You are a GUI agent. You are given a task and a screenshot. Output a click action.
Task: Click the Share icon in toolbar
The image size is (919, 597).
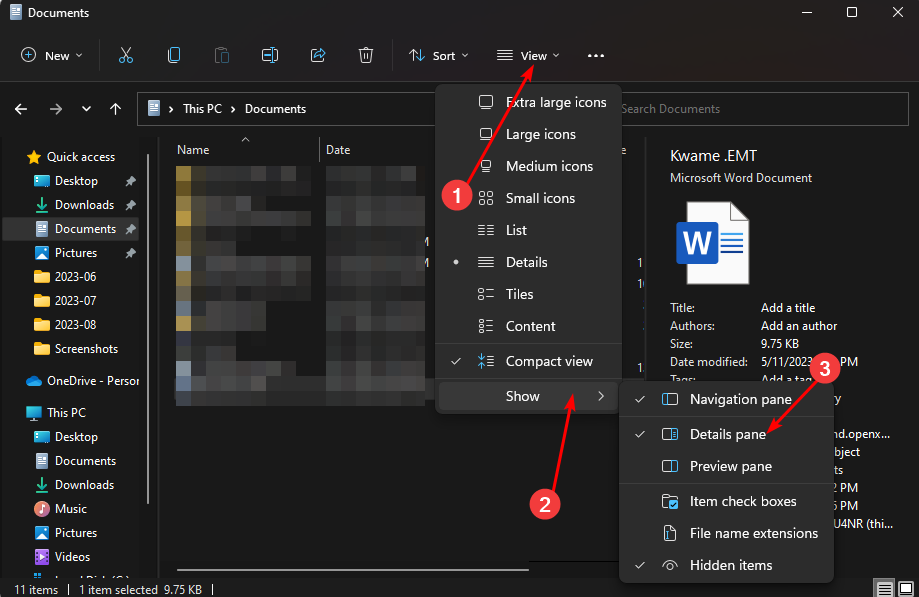(x=318, y=56)
